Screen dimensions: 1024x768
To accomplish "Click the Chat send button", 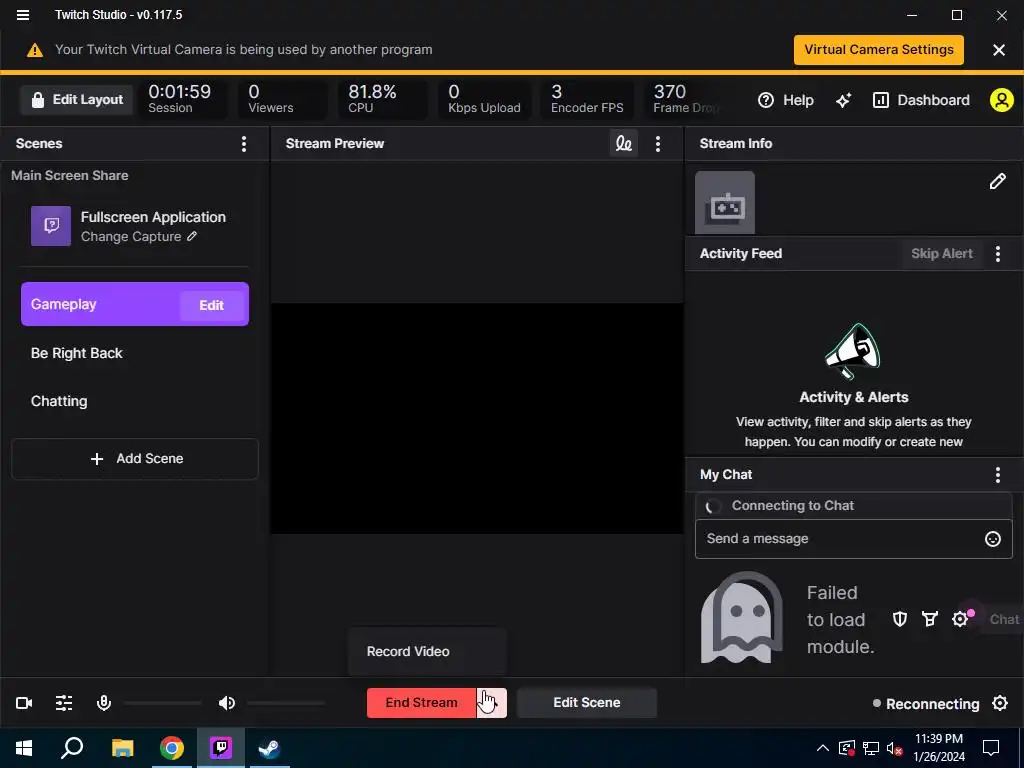I will coord(1002,619).
